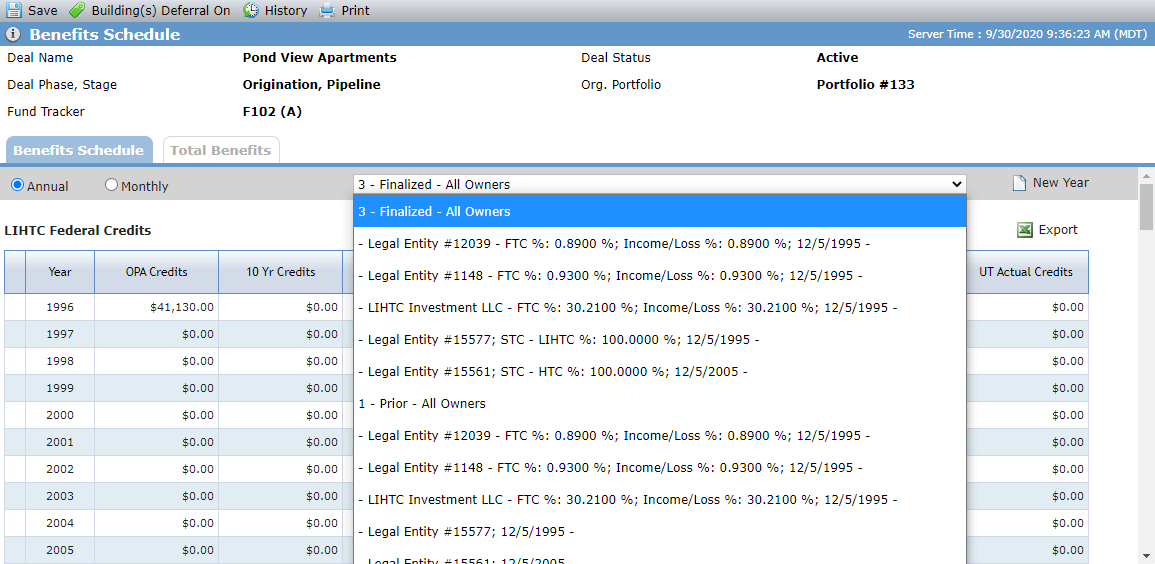Viewport: 1155px width, 564px height.
Task: Click the Export link
Action: [x=1058, y=230]
